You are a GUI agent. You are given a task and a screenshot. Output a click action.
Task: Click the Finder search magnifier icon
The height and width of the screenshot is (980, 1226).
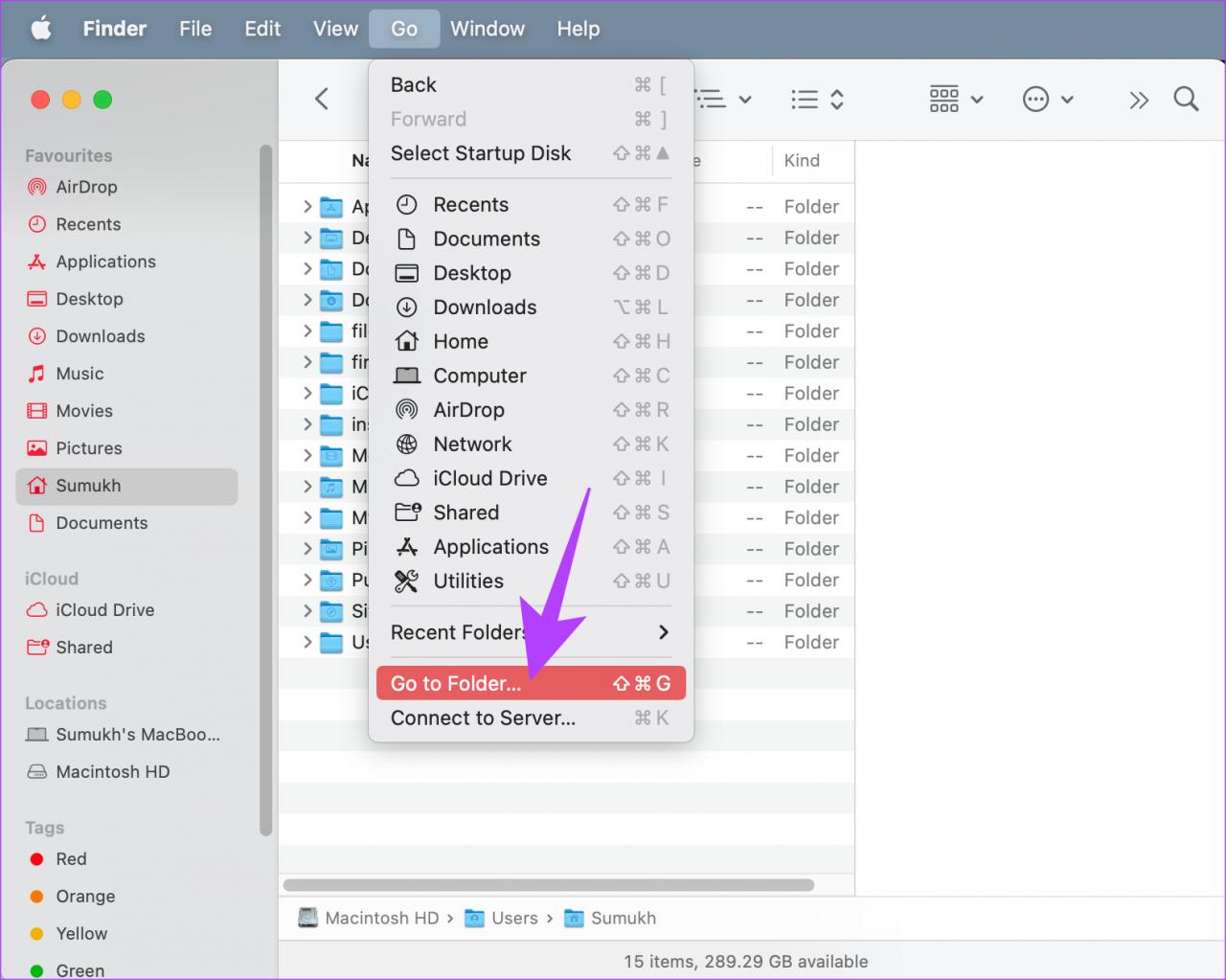1186,99
